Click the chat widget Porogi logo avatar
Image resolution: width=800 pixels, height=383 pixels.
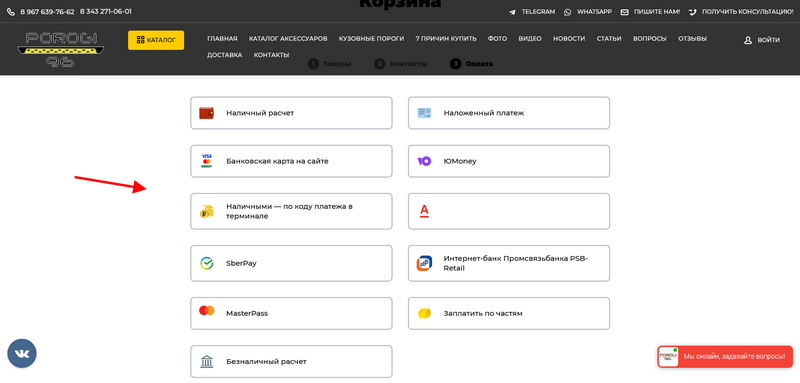pyautogui.click(x=668, y=356)
